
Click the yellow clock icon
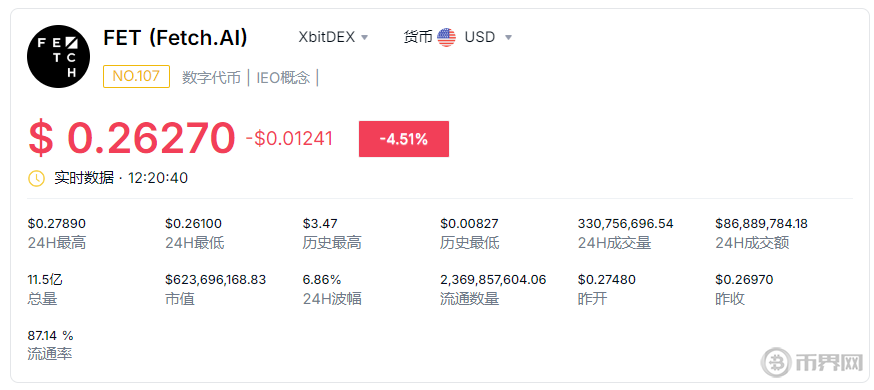click(36, 178)
